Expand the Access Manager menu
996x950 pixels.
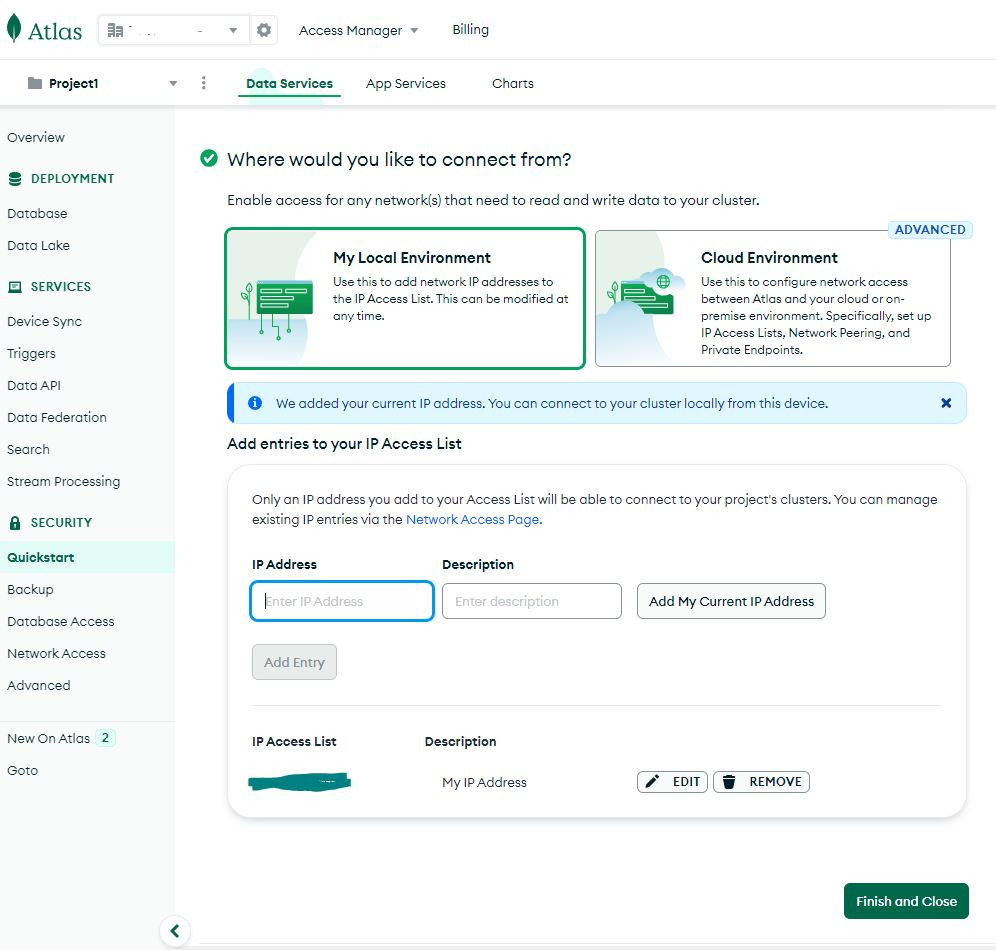[x=358, y=30]
